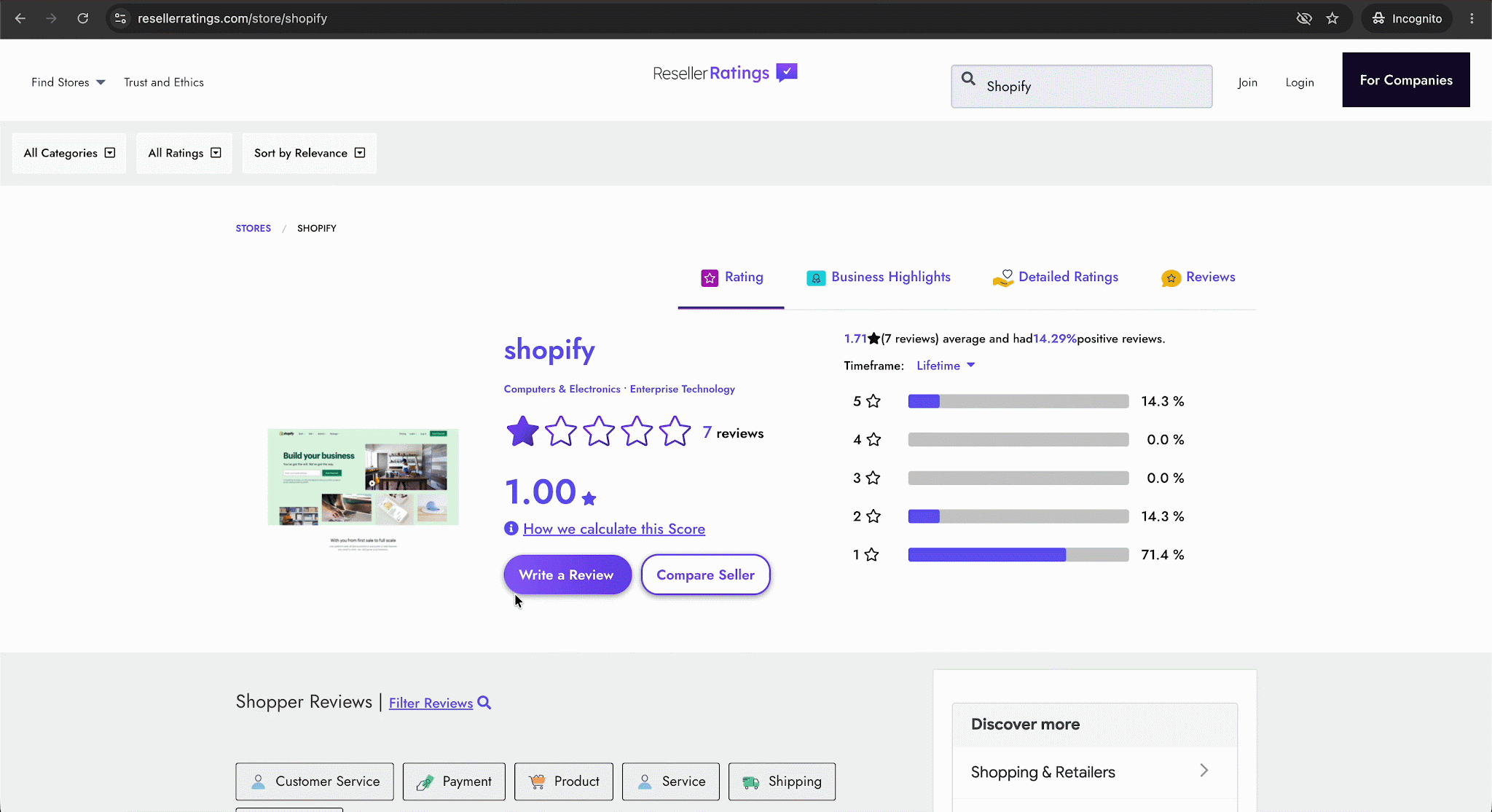Image resolution: width=1492 pixels, height=812 pixels.
Task: Click the ResellerRatings logo
Action: (x=725, y=73)
